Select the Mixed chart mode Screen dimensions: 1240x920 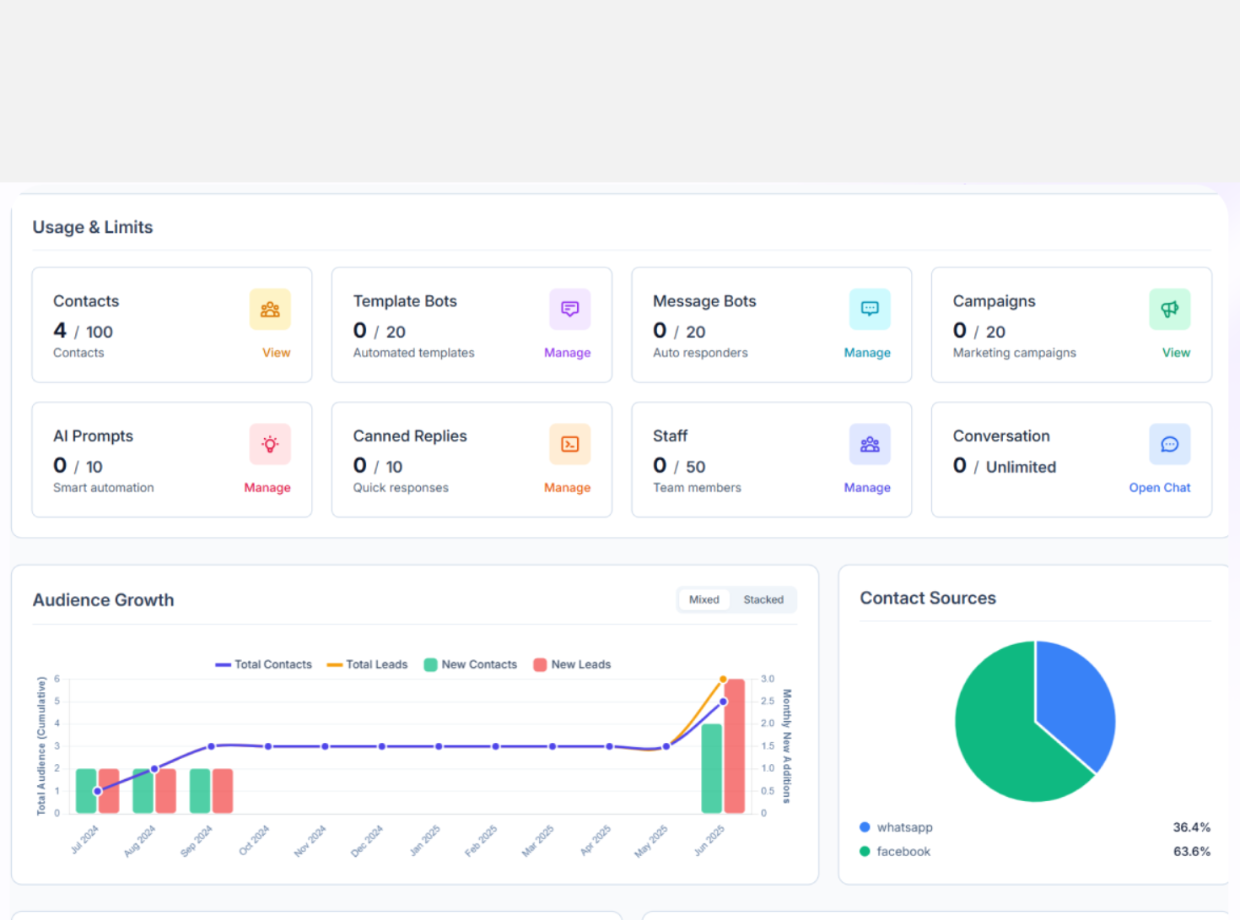704,600
